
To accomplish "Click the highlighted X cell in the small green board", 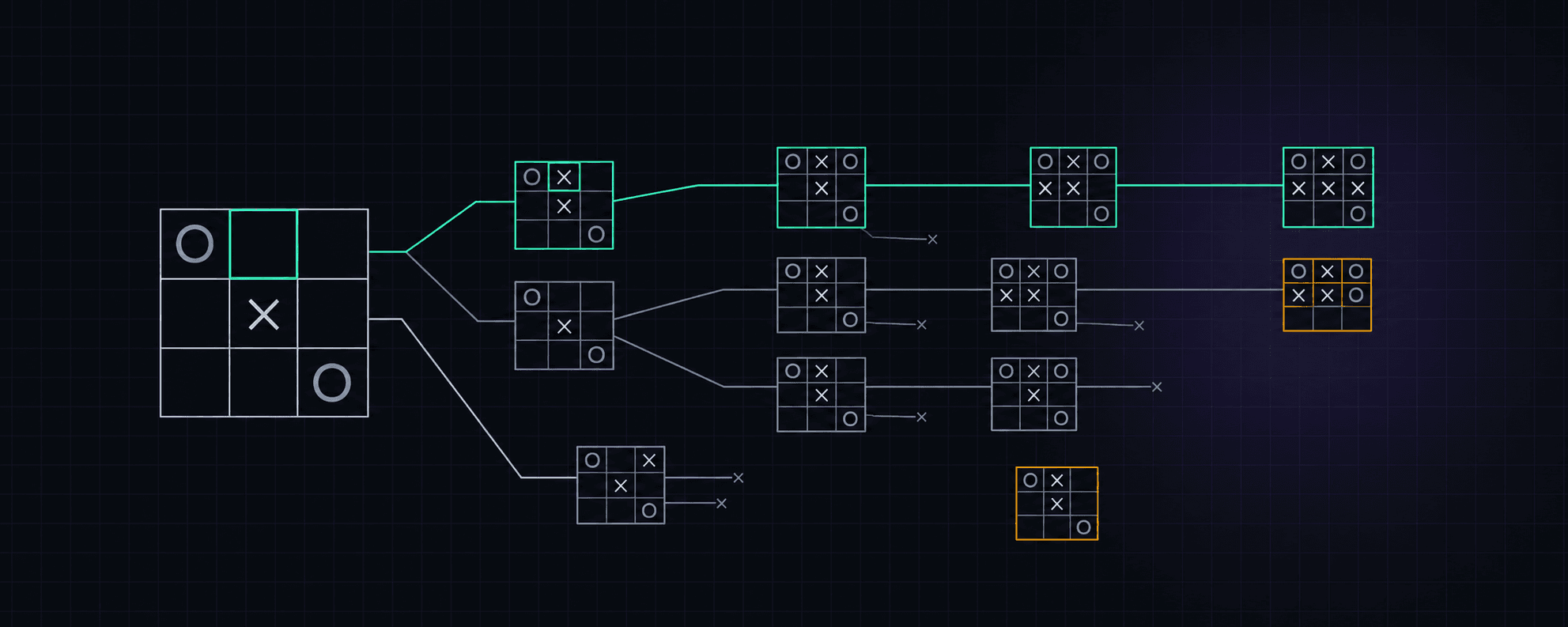I will tap(564, 177).
